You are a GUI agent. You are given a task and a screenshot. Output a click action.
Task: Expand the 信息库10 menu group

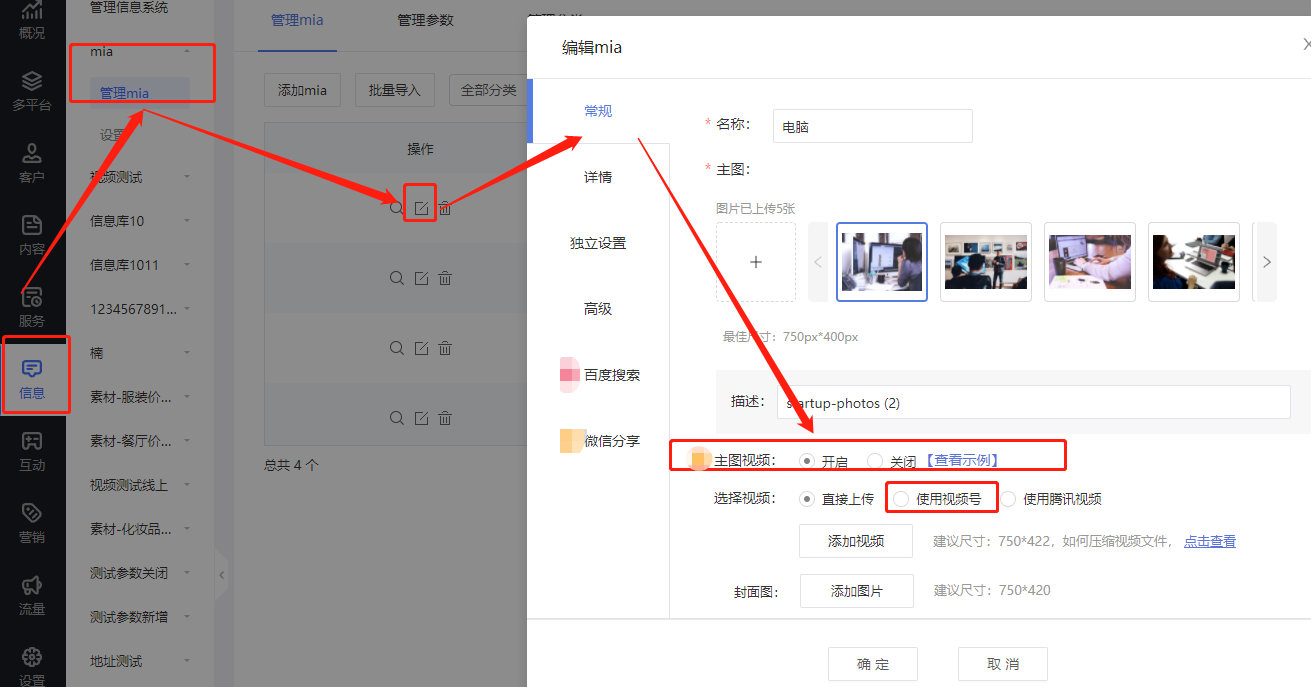coord(187,221)
